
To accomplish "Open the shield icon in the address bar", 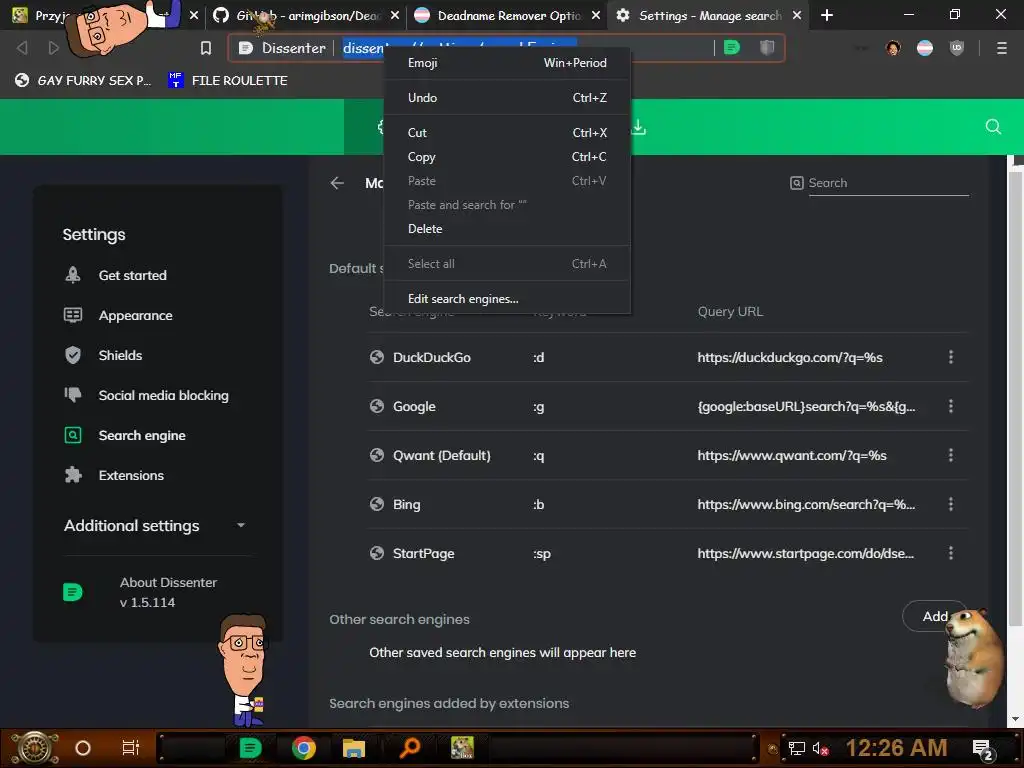I will (x=767, y=47).
